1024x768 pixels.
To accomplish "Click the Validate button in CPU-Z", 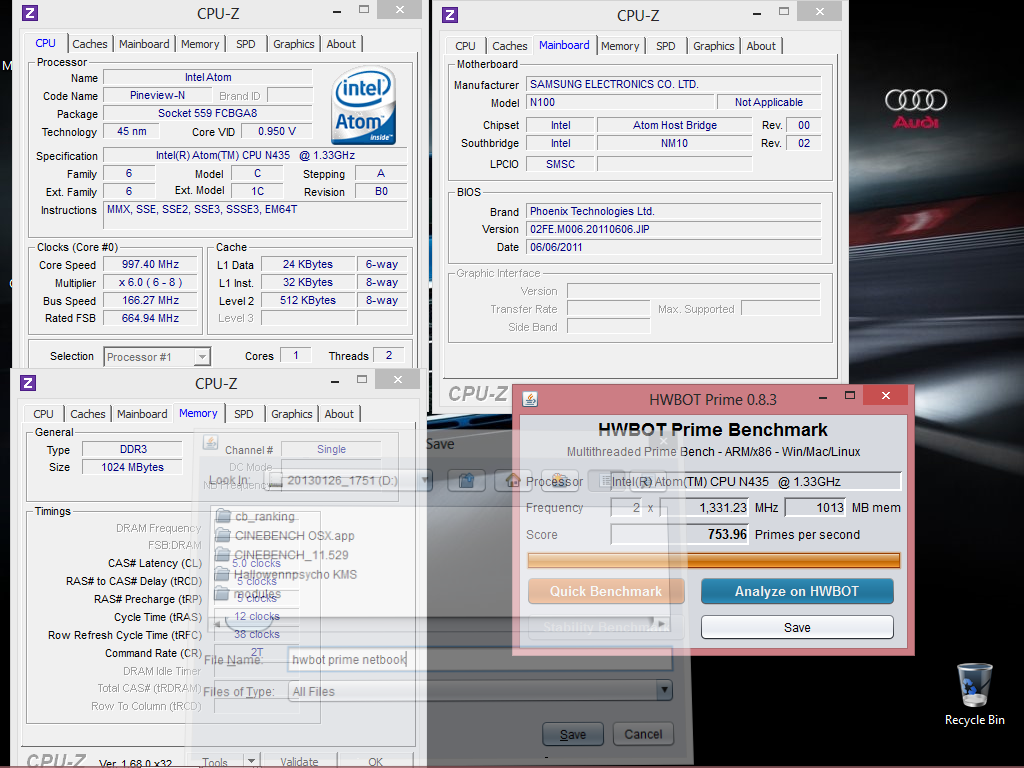I will point(299,761).
